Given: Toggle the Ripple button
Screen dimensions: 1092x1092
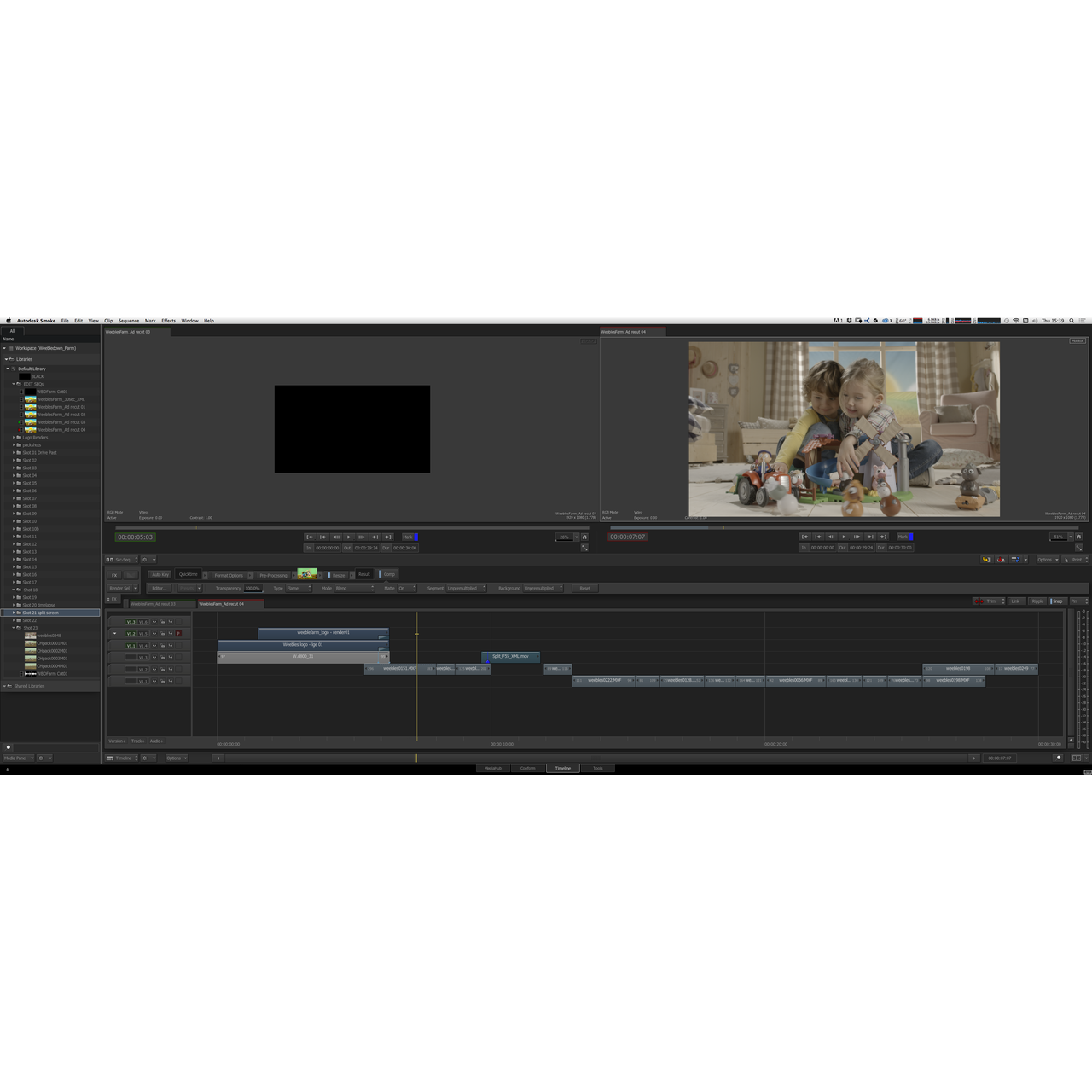Looking at the screenshot, I should pyautogui.click(x=1037, y=601).
